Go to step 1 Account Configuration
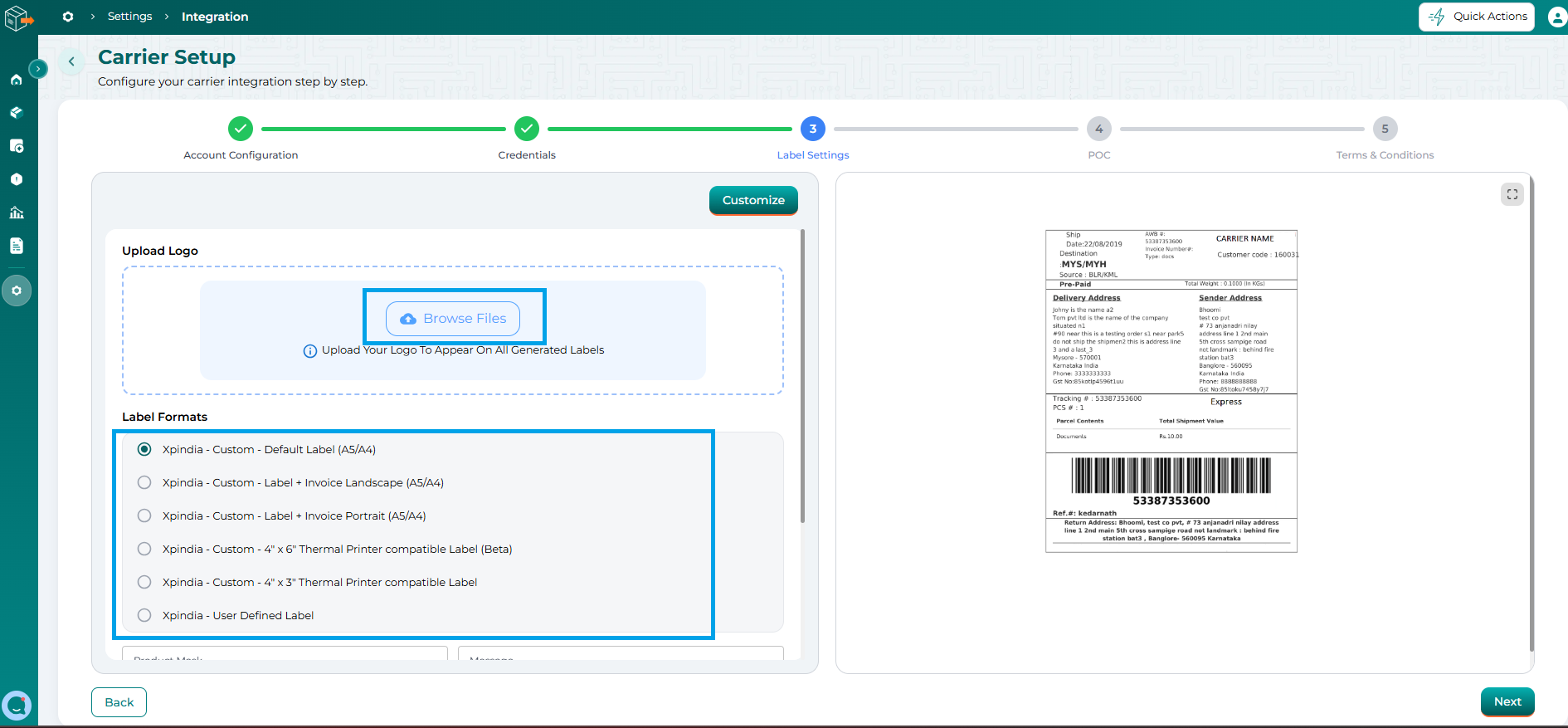The width and height of the screenshot is (1568, 728). (241, 129)
